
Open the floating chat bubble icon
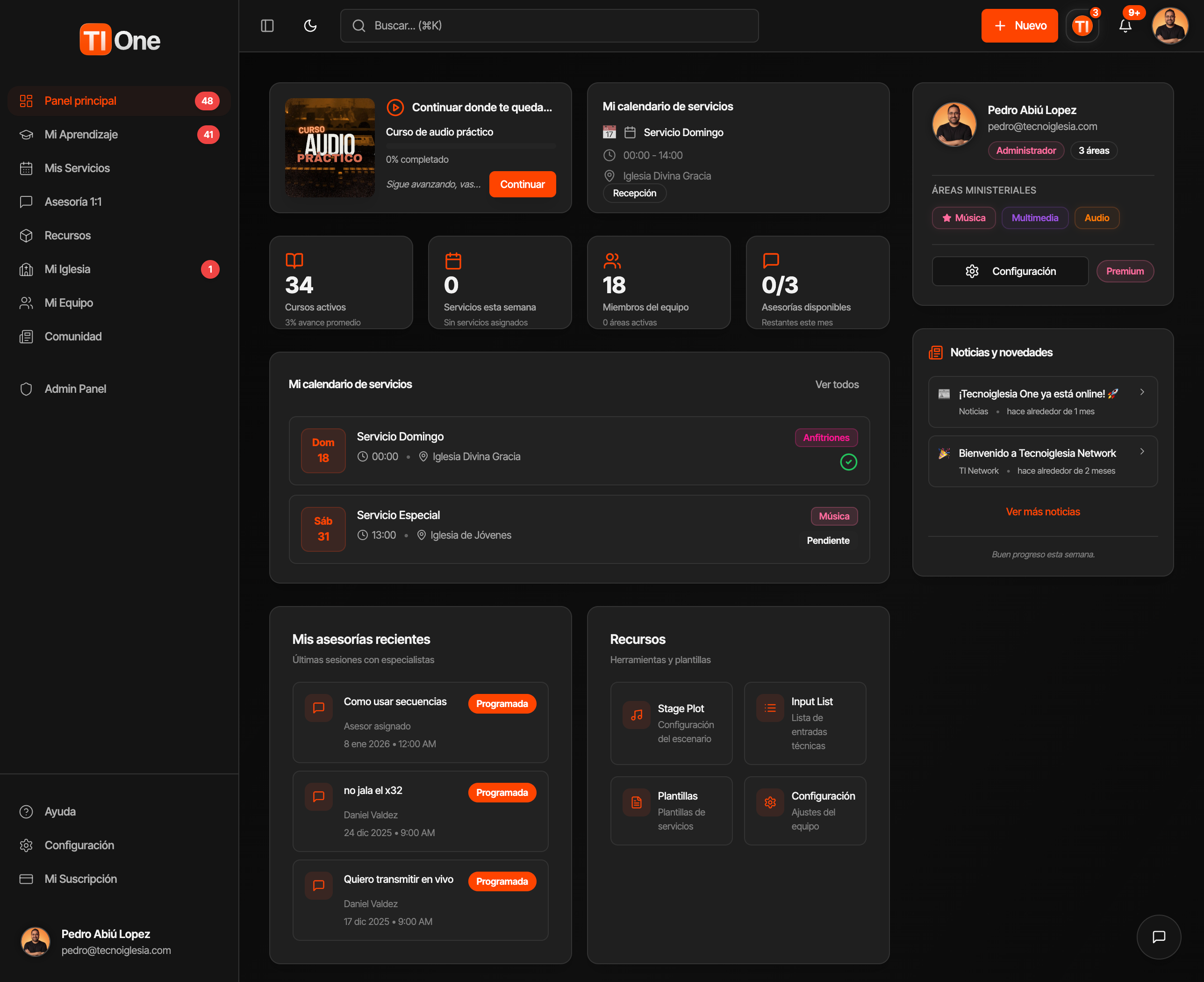(1158, 937)
